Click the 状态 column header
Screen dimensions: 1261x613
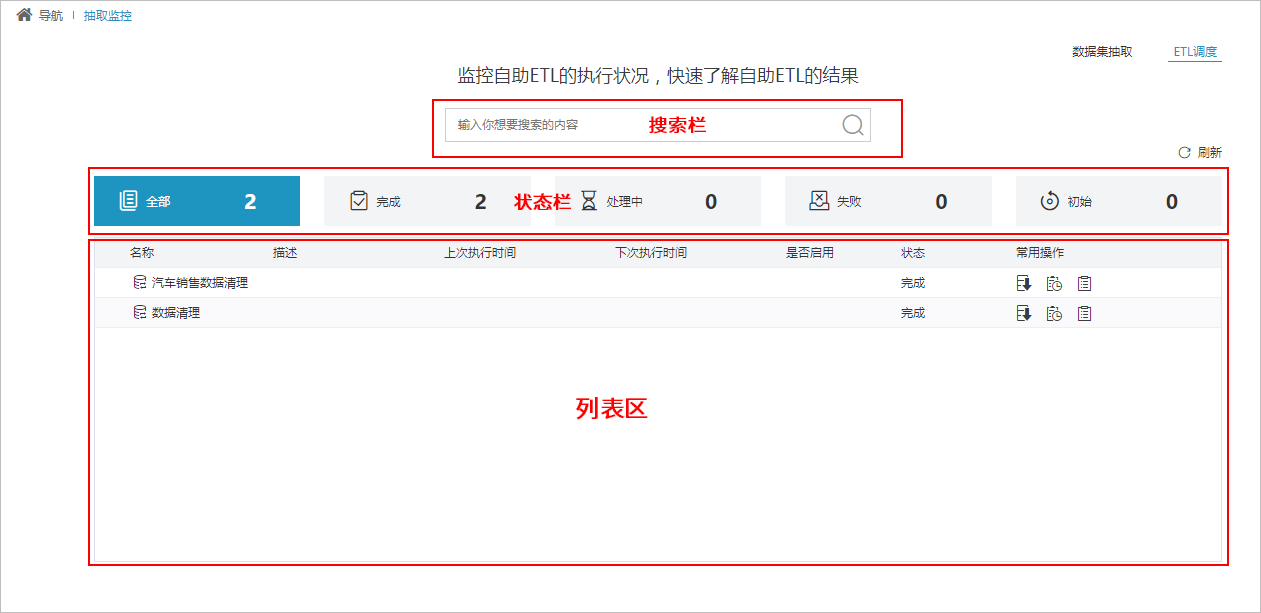click(913, 253)
